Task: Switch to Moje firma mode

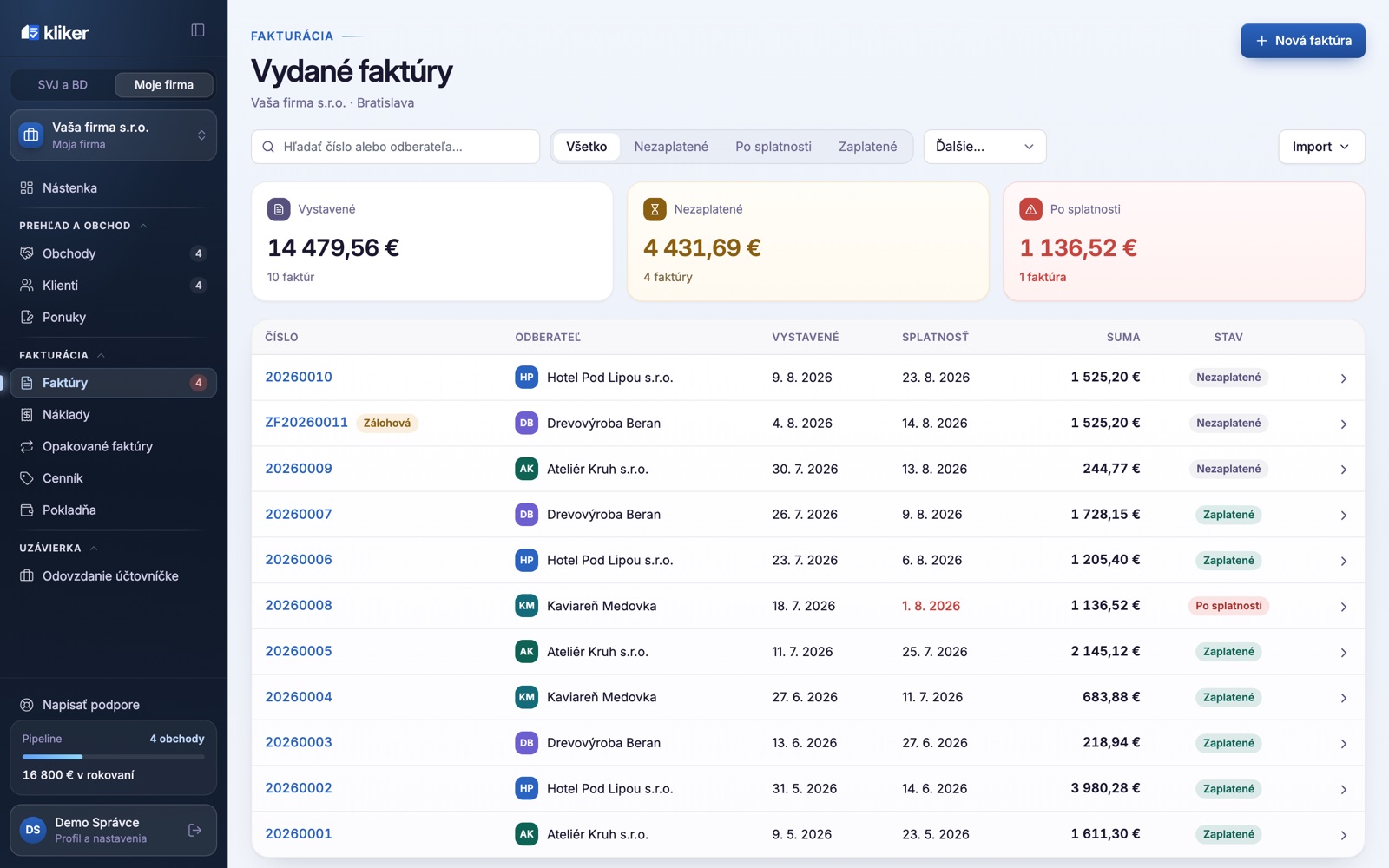Action: (164, 84)
